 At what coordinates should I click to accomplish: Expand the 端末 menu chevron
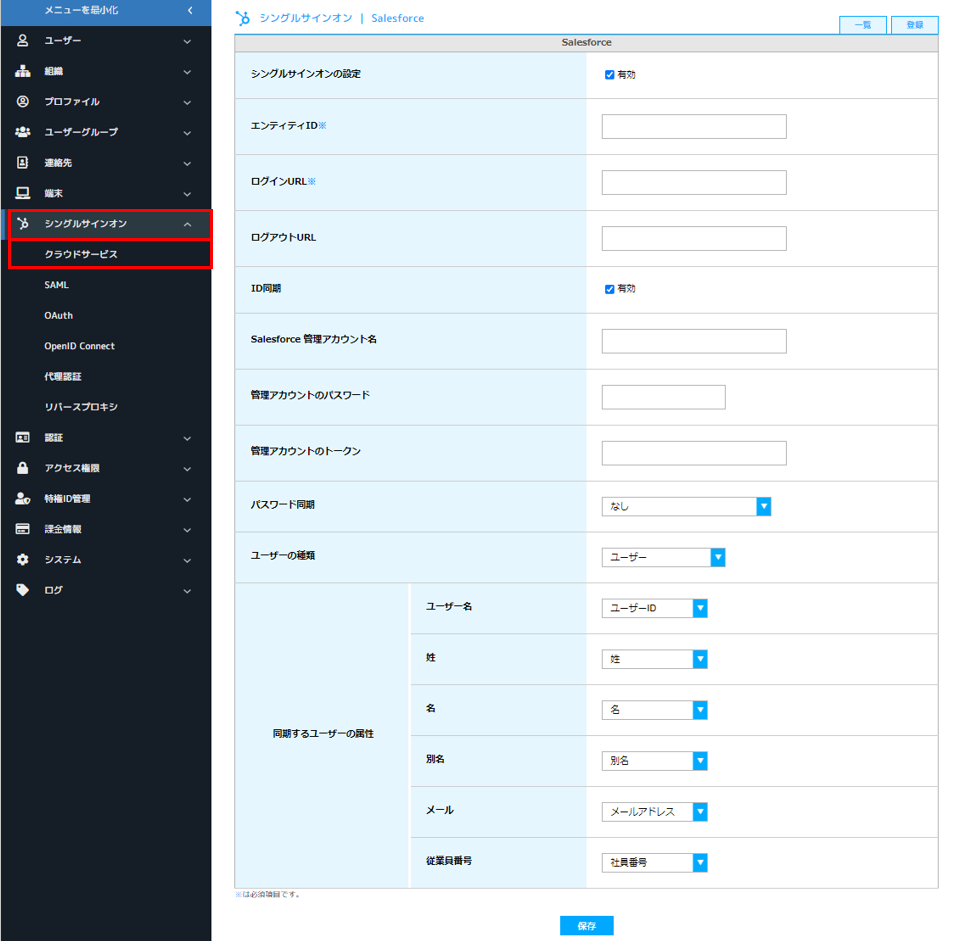188,194
